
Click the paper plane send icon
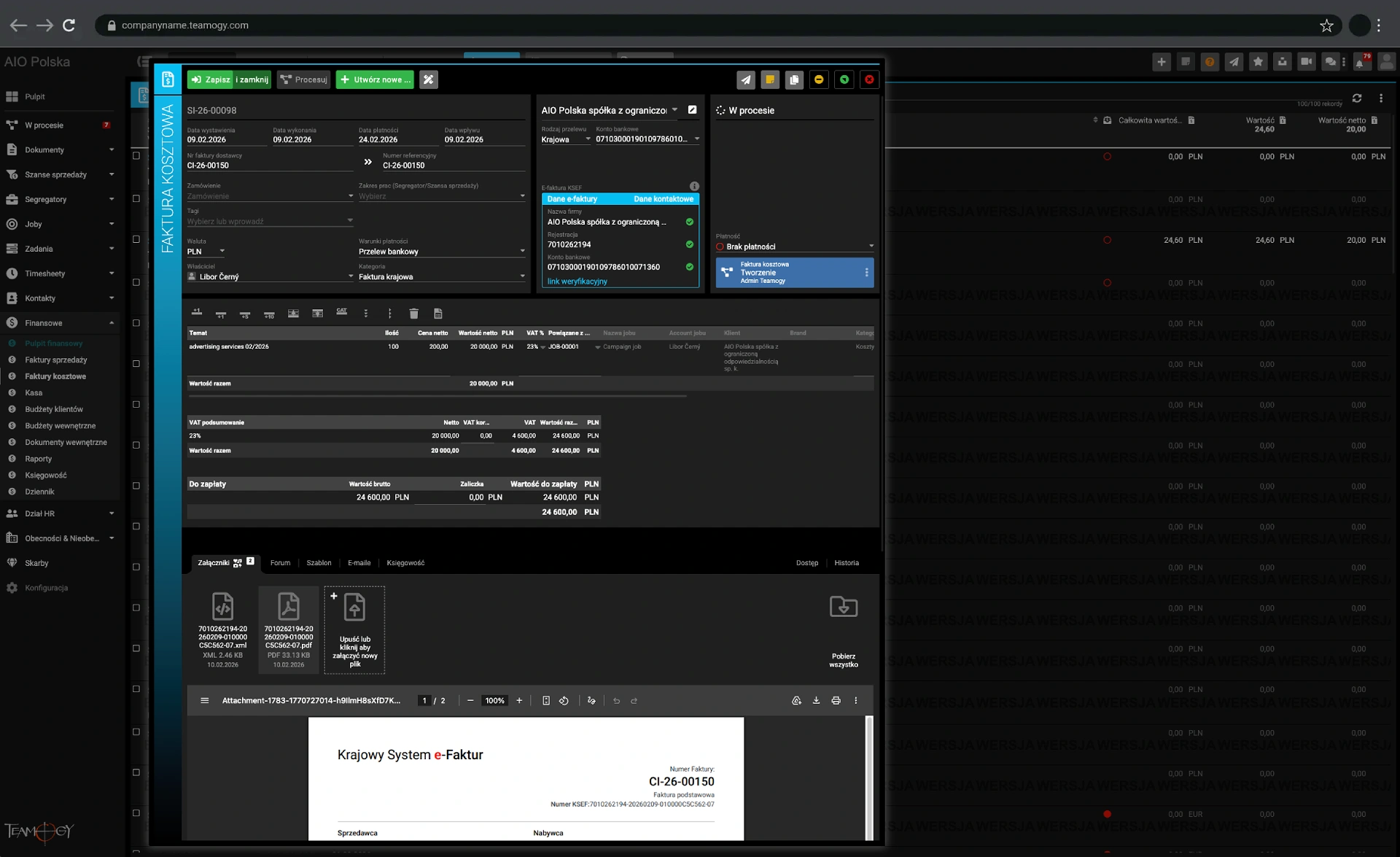(745, 80)
